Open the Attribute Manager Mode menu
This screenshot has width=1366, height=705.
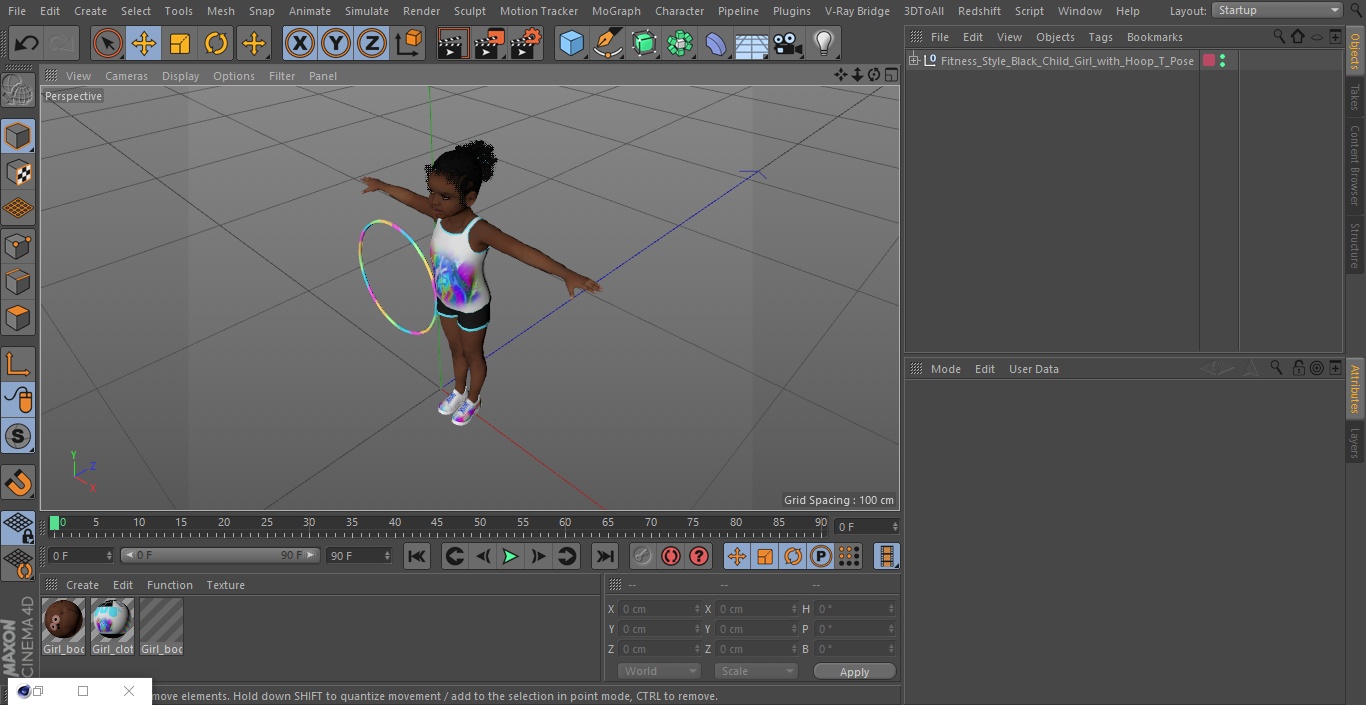click(x=945, y=369)
